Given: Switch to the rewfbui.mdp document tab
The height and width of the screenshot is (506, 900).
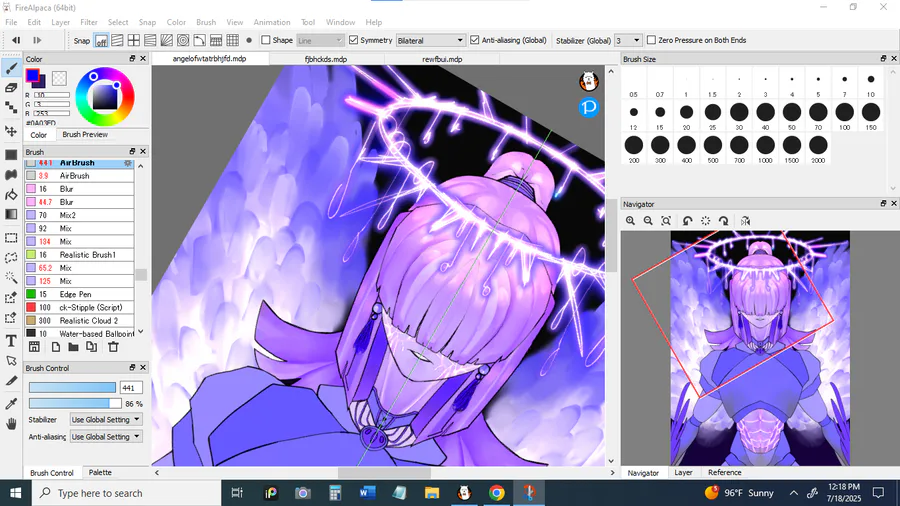Looking at the screenshot, I should tap(442, 59).
